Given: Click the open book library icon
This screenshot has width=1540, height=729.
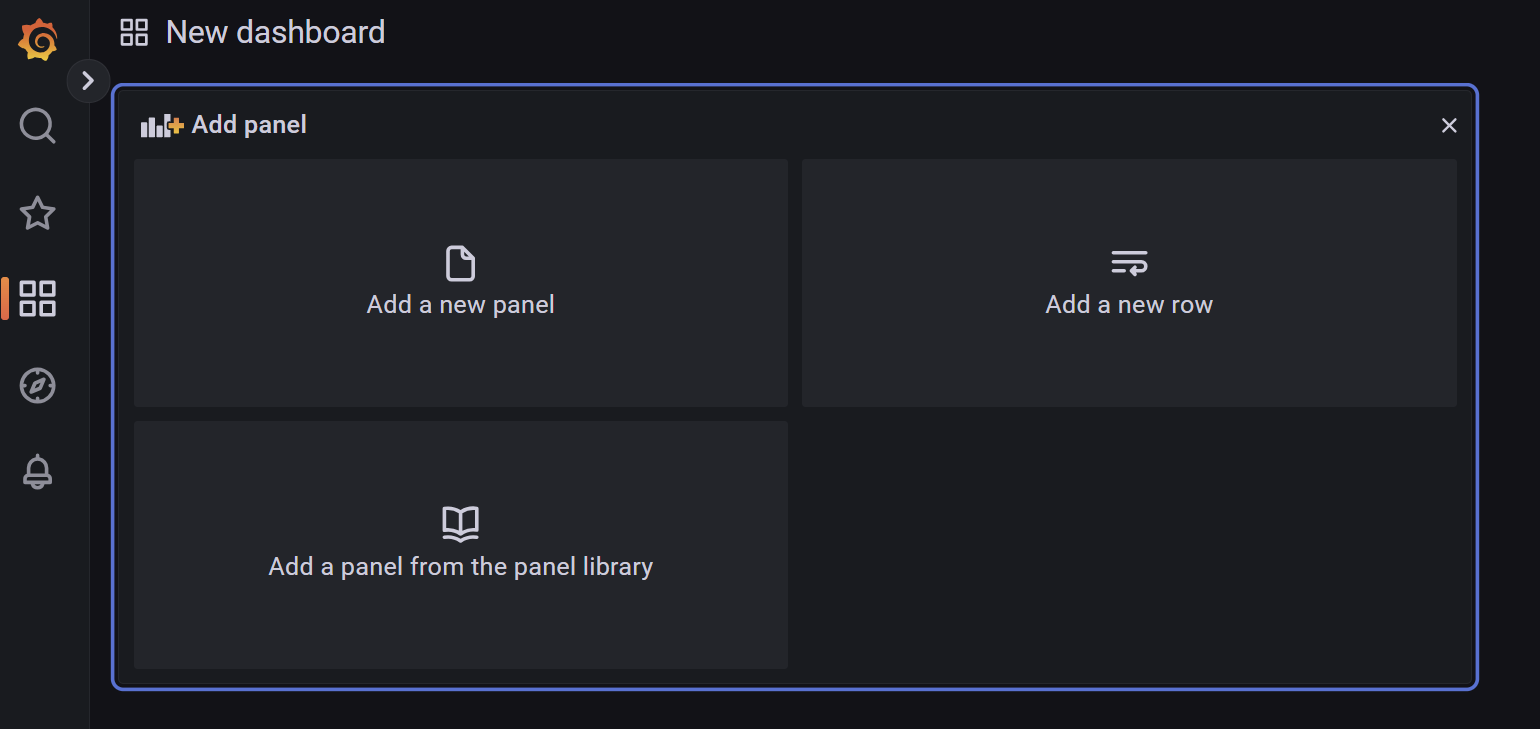Looking at the screenshot, I should tap(460, 524).
